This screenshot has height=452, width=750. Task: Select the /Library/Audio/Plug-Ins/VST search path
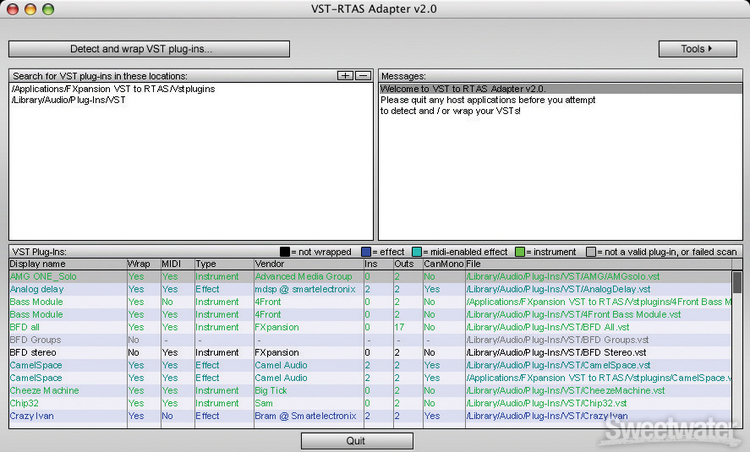click(68, 100)
